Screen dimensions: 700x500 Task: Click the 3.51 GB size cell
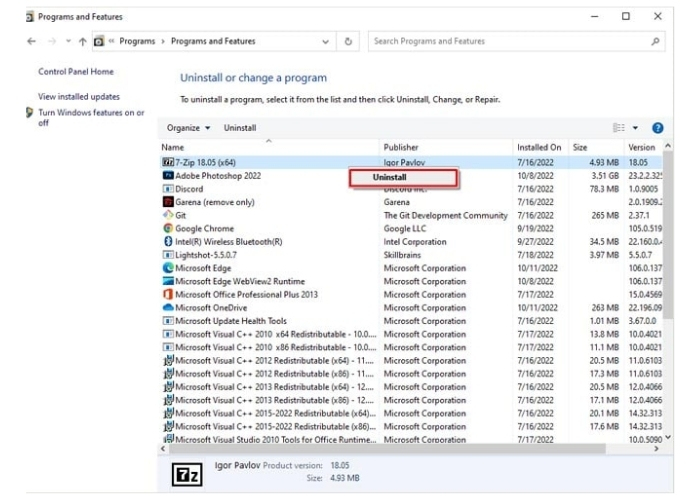[x=605, y=175]
